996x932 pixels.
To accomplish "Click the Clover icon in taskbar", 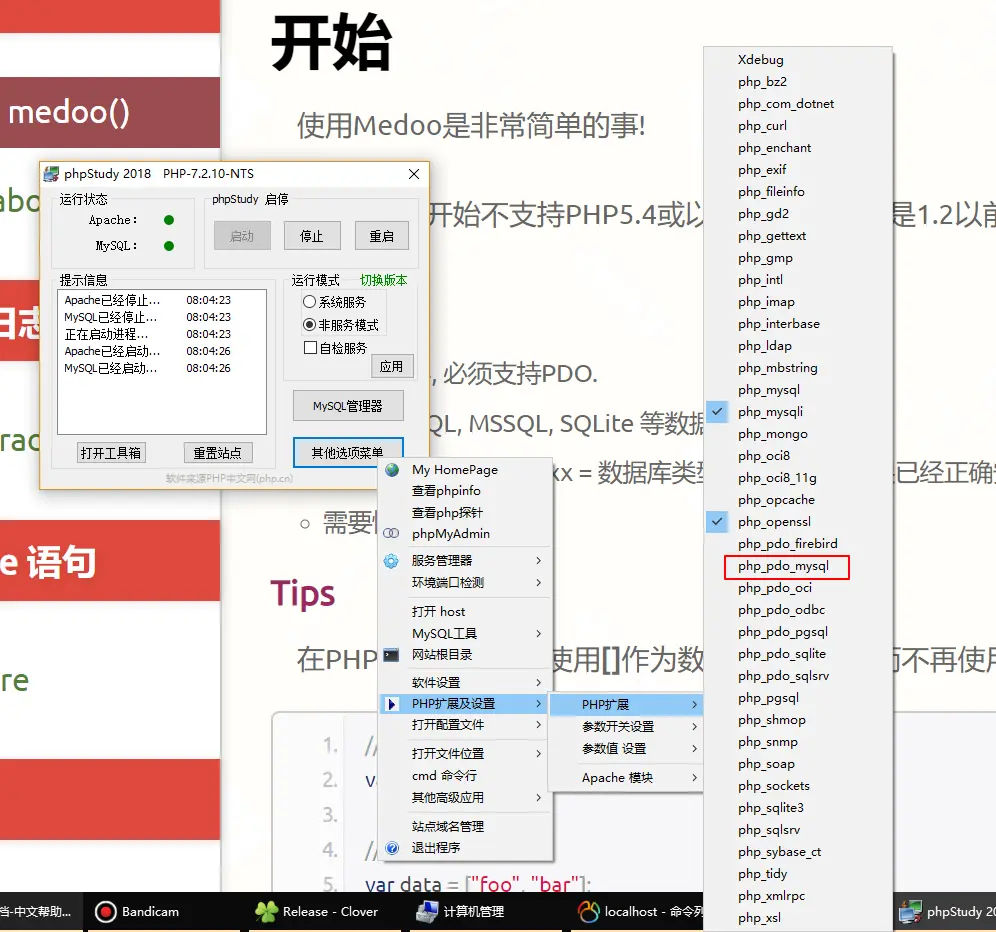I will [266, 912].
